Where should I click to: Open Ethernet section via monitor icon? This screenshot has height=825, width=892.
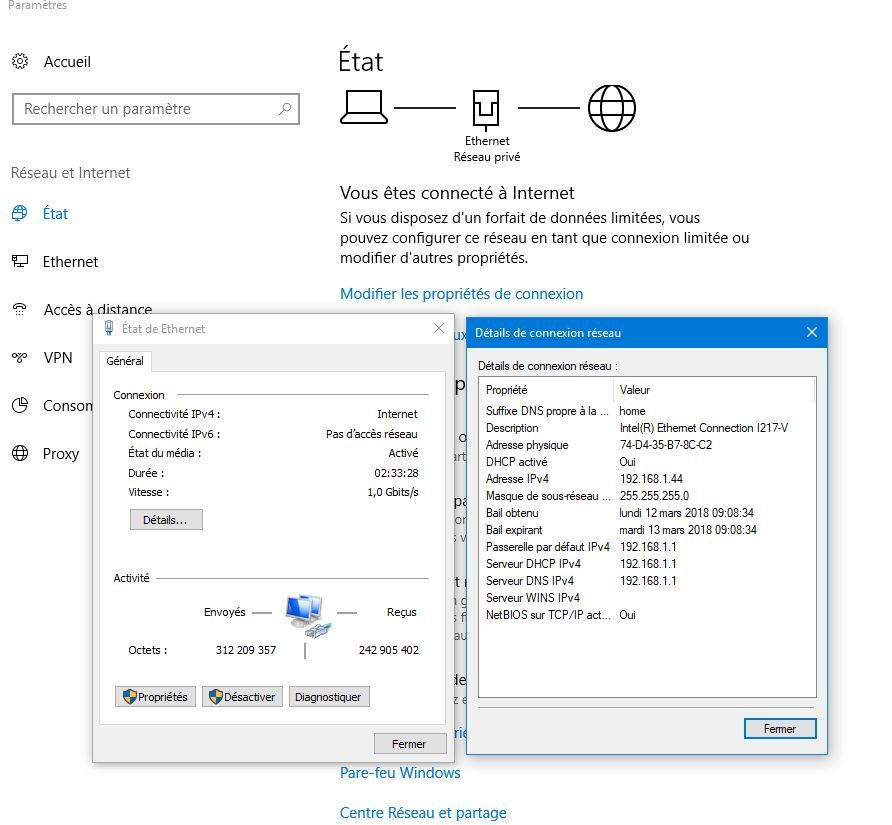point(20,262)
